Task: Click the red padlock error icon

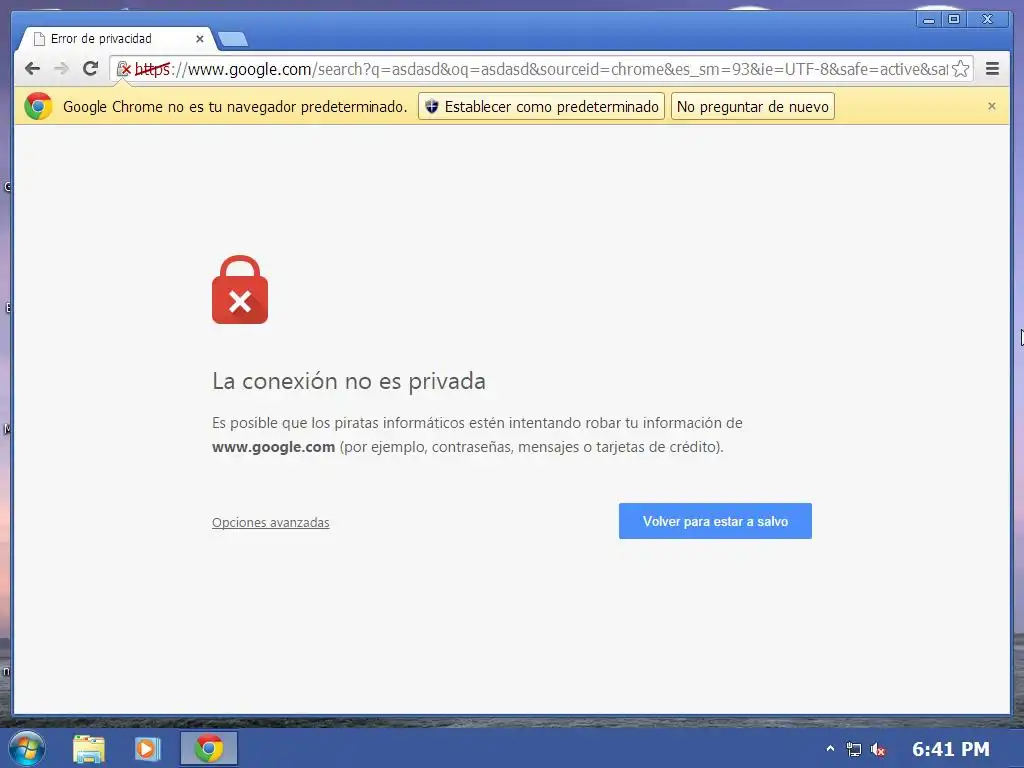Action: pyautogui.click(x=240, y=290)
